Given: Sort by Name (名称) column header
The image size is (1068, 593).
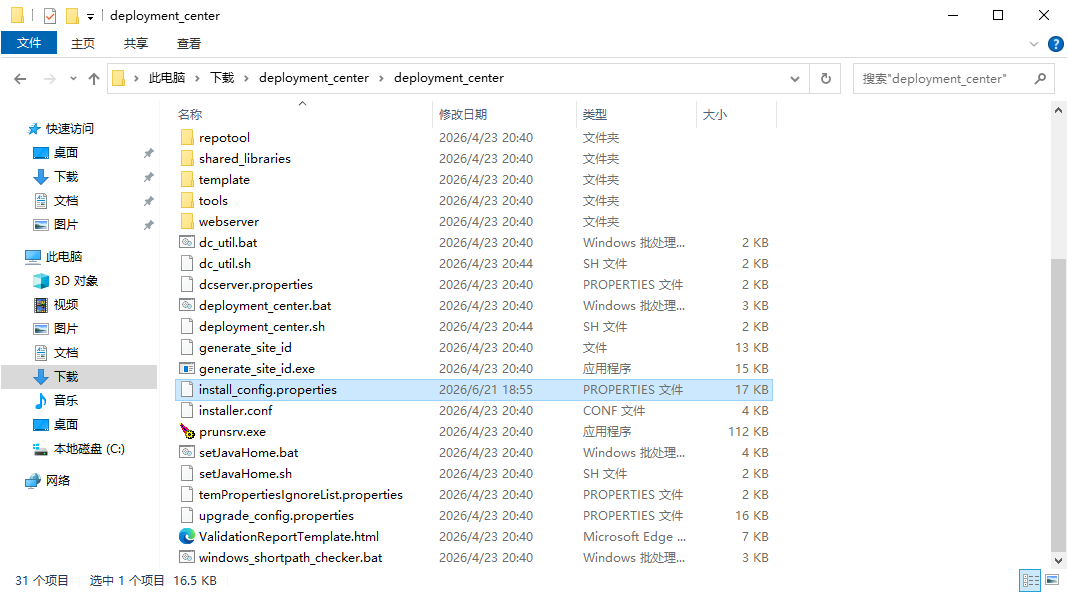Looking at the screenshot, I should (x=190, y=114).
